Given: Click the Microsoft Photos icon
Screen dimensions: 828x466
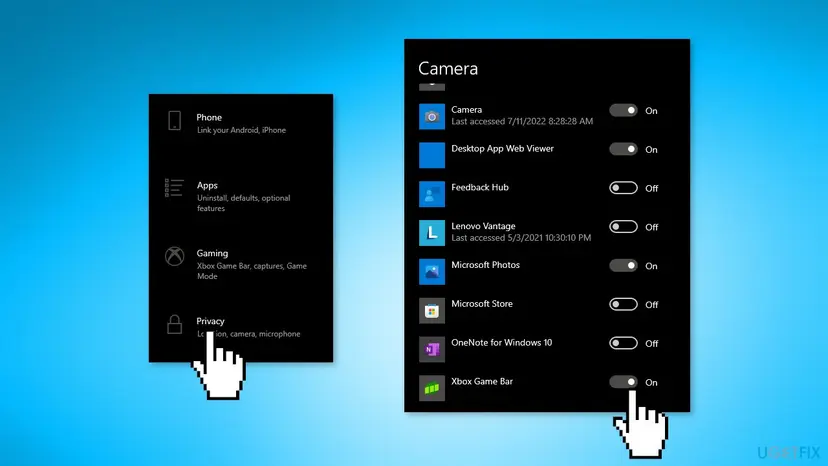Looking at the screenshot, I should pos(432,272).
